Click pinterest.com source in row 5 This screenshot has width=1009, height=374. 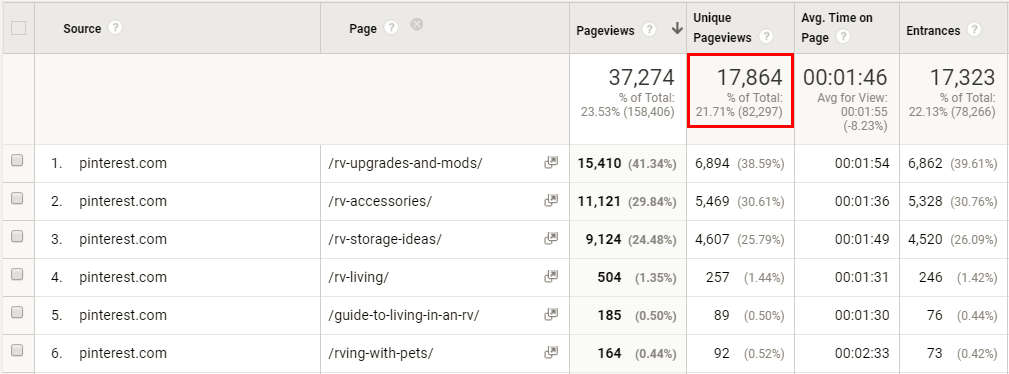click(123, 315)
